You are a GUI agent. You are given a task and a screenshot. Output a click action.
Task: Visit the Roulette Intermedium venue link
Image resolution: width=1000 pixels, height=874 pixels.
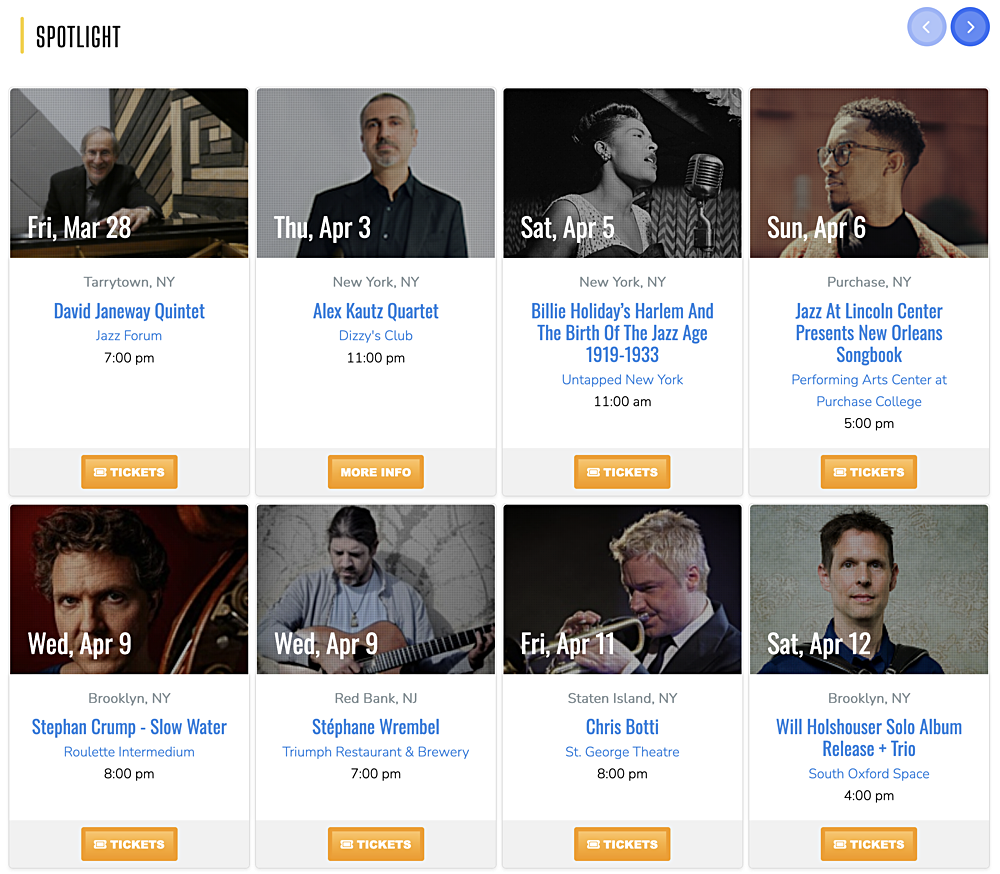click(x=129, y=752)
